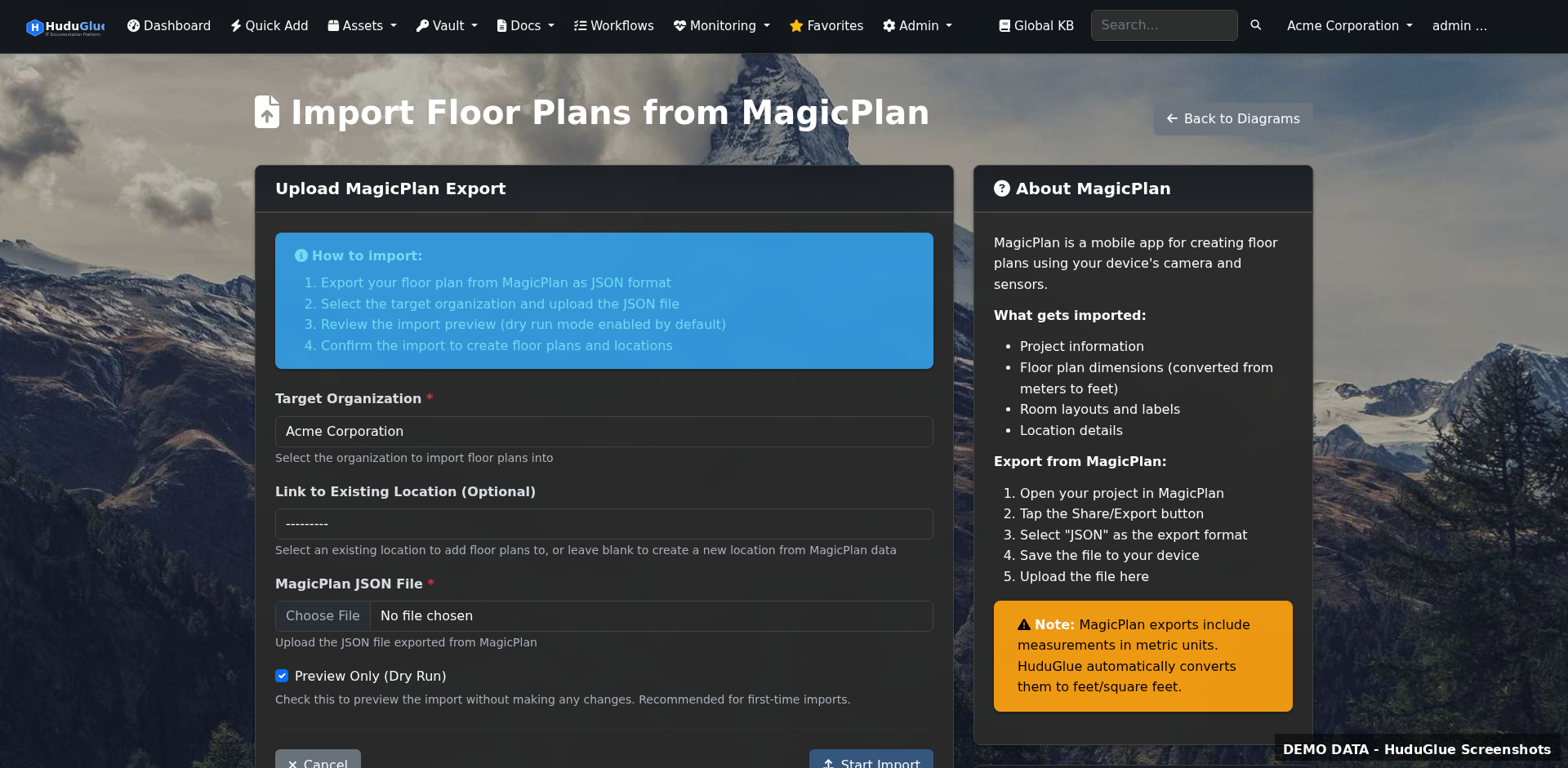Viewport: 1568px width, 768px height.
Task: Click the Workflows checklist icon
Action: pyautogui.click(x=579, y=25)
